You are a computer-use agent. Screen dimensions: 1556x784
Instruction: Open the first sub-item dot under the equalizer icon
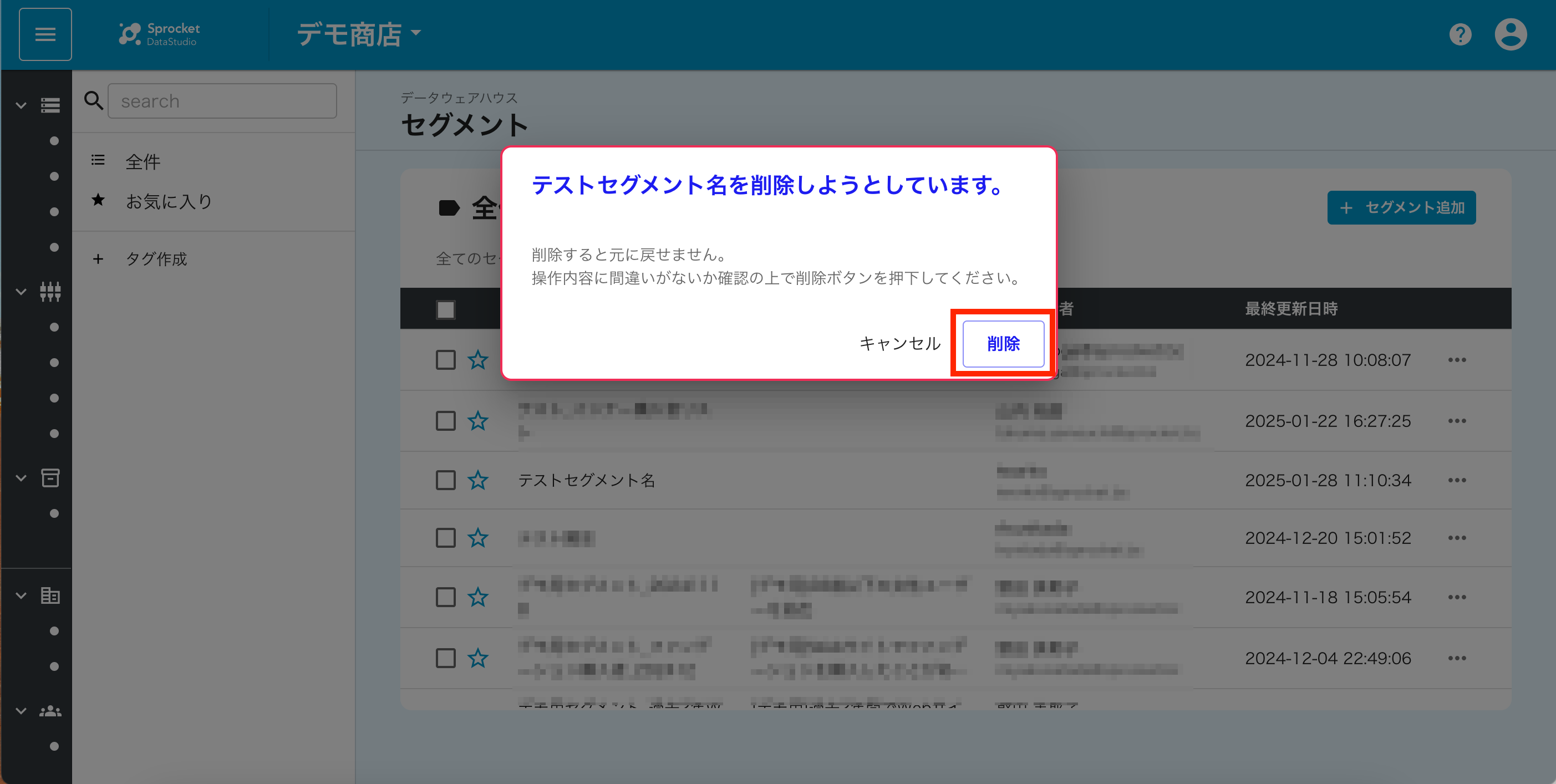54,327
